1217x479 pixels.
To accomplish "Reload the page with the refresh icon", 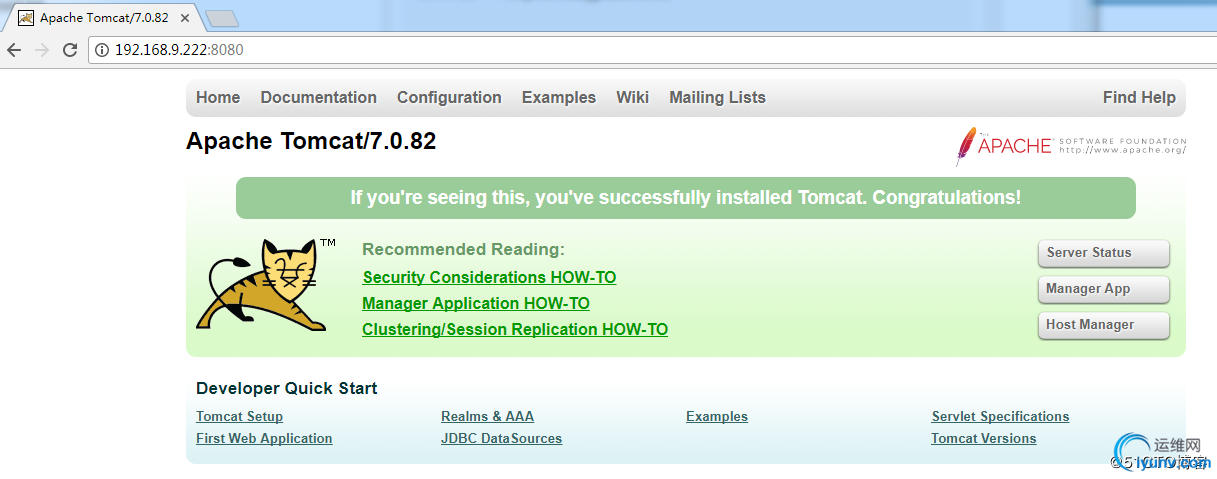I will [x=70, y=50].
